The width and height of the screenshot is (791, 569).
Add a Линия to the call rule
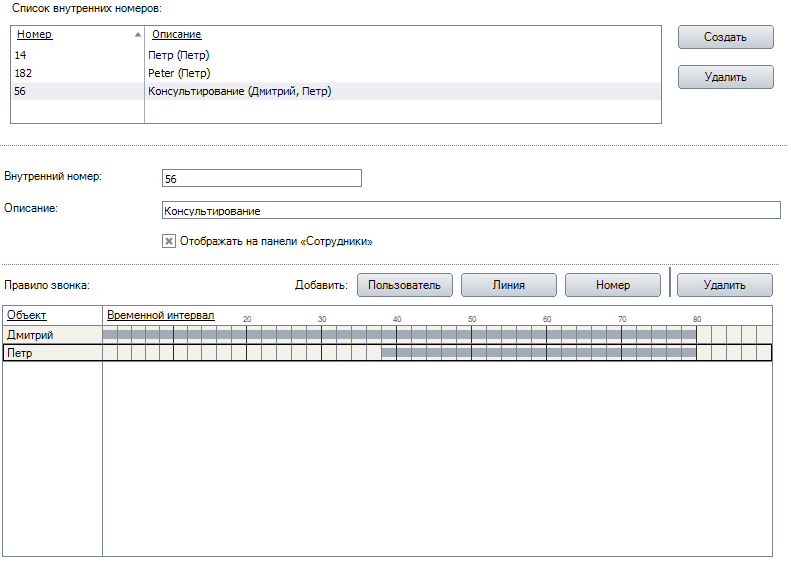pos(508,285)
